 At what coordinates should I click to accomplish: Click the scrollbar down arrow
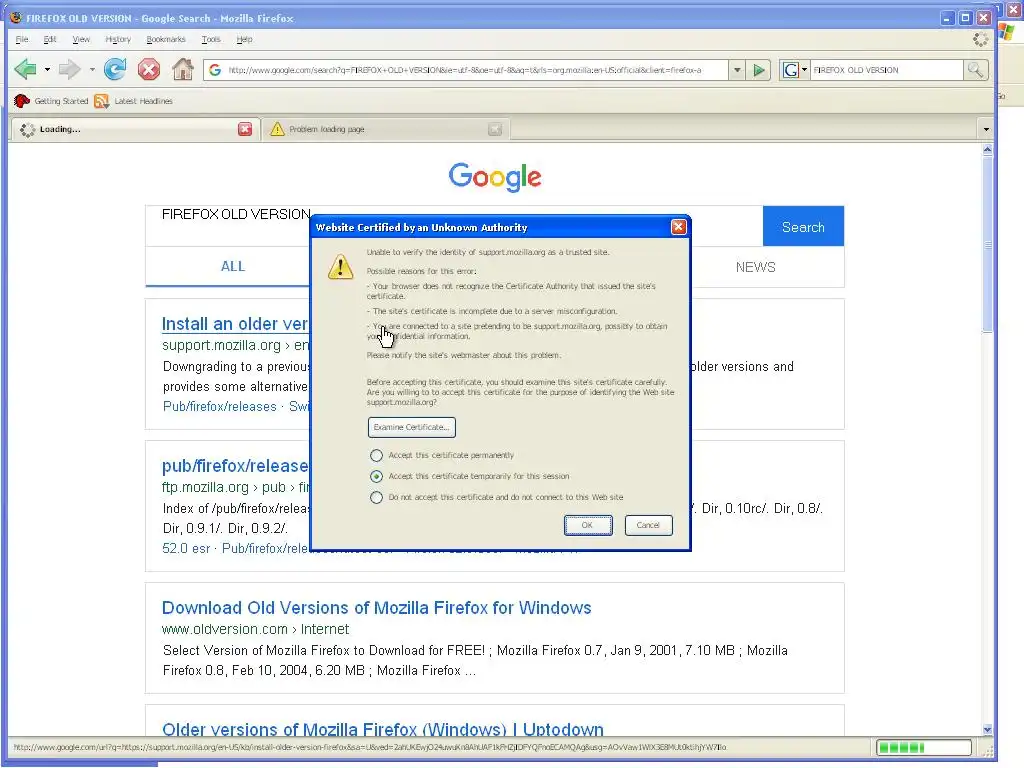coord(987,729)
